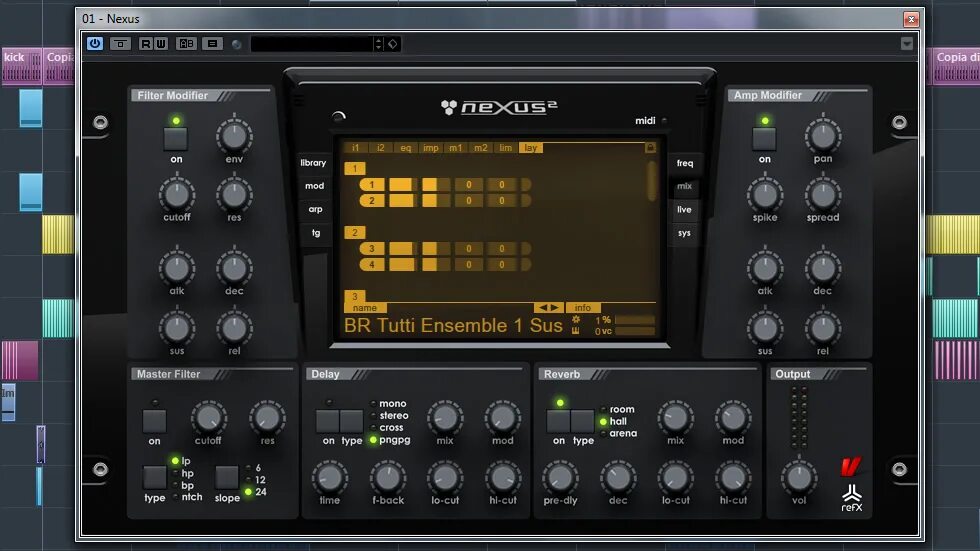
Task: Click the mix button right of display
Action: (x=684, y=186)
